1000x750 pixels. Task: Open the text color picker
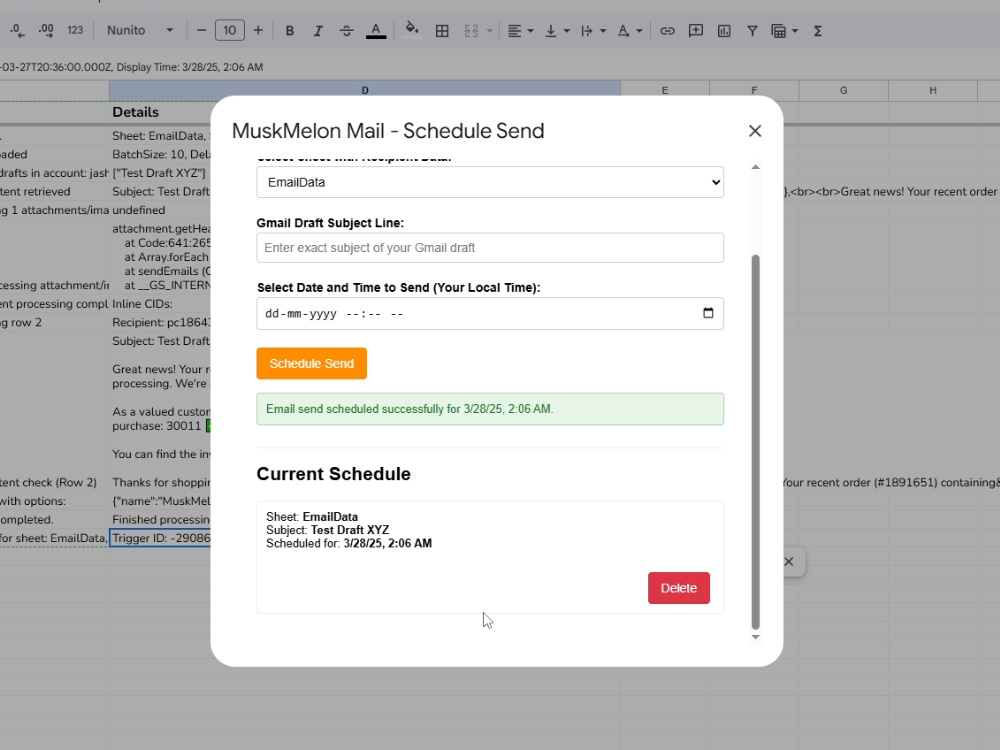tap(376, 31)
